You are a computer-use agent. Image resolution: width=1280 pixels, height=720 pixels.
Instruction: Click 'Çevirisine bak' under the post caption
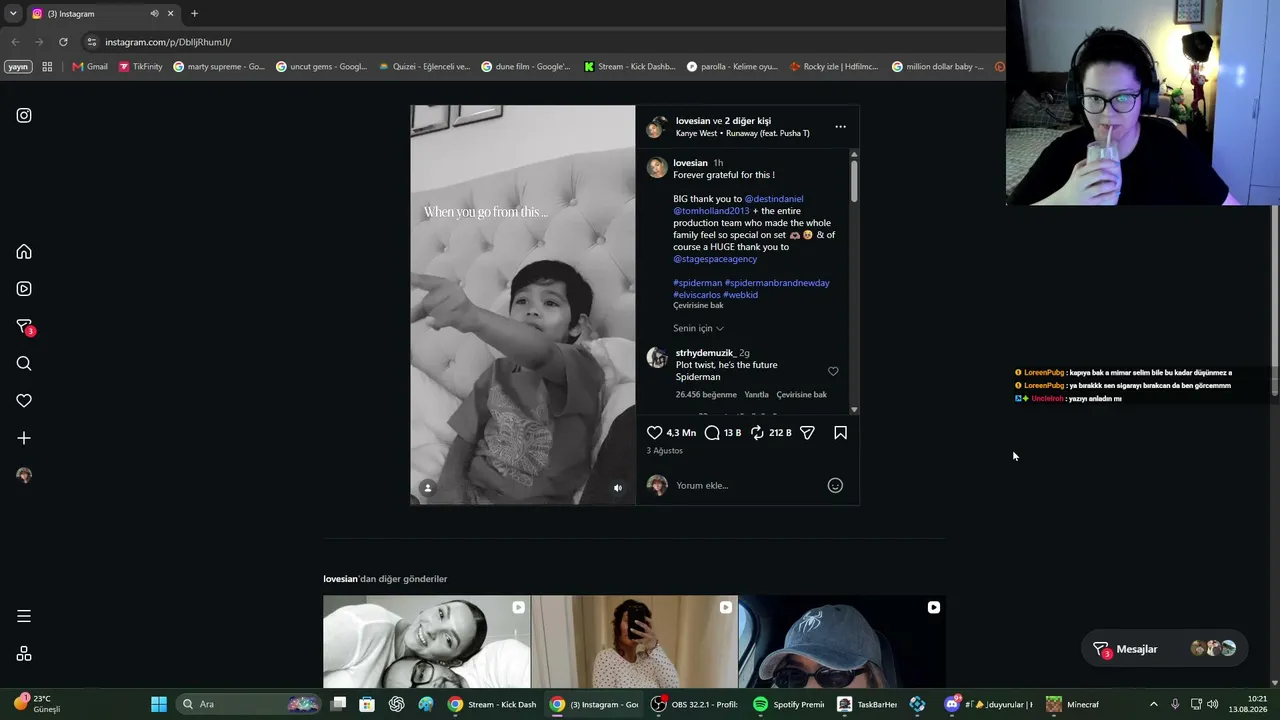(698, 305)
